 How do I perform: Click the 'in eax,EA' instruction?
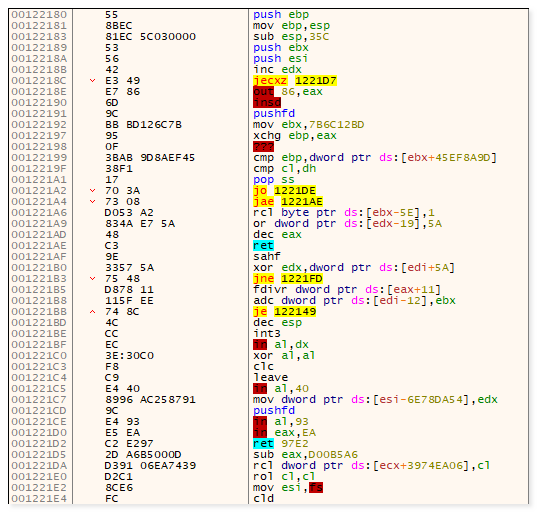coord(284,433)
